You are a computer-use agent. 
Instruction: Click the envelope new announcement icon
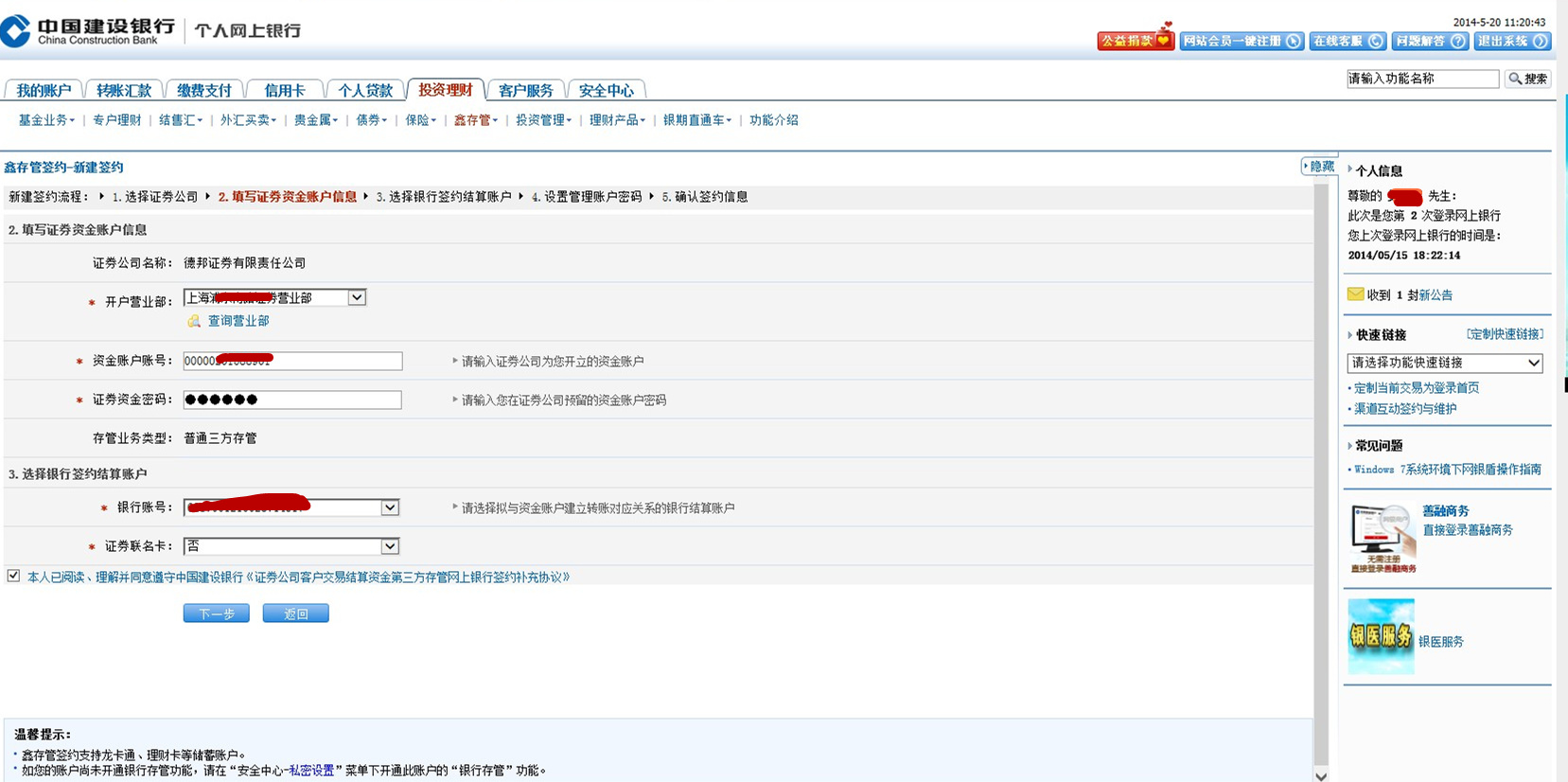[1356, 294]
